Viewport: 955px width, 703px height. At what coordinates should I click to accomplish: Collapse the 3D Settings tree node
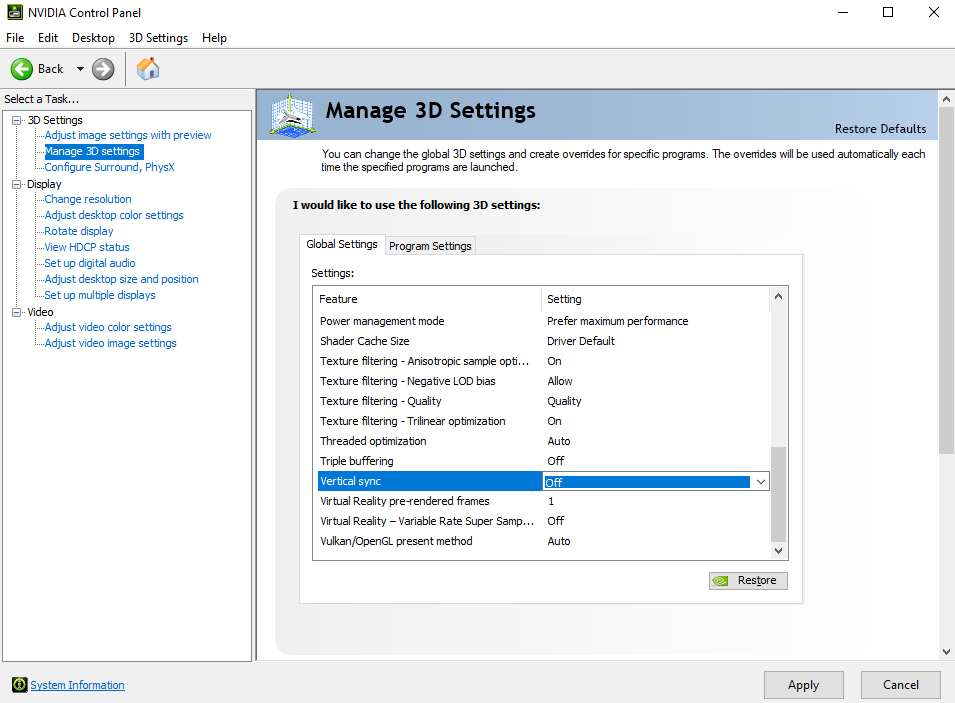coord(17,120)
